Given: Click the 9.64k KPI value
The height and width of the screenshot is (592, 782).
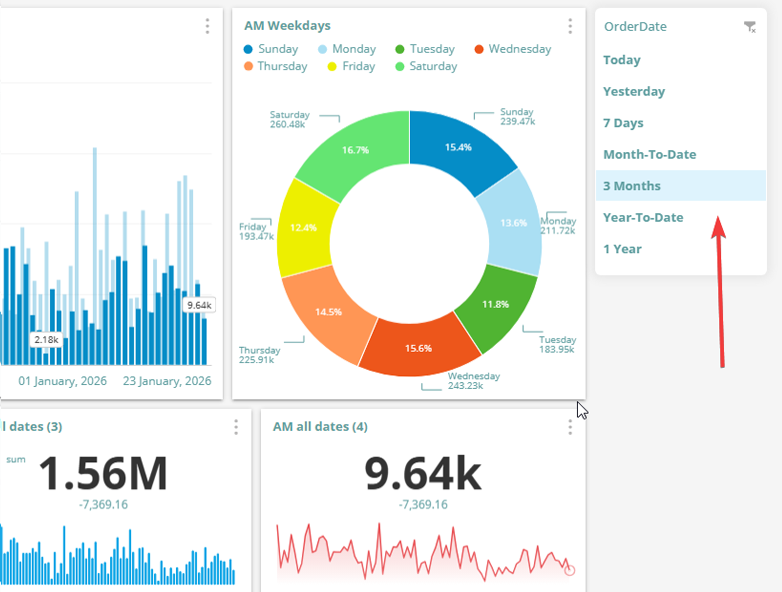Looking at the screenshot, I should coord(408,472).
